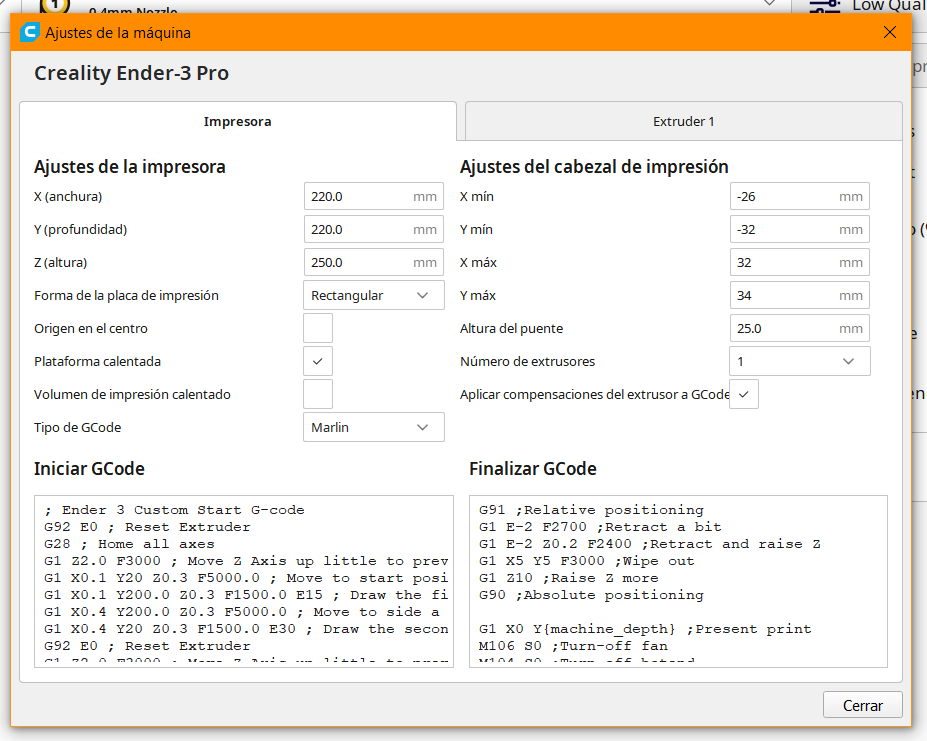Toggle Aplicar compensaciones del extrusor a GCode
The image size is (927, 741).
tap(744, 394)
